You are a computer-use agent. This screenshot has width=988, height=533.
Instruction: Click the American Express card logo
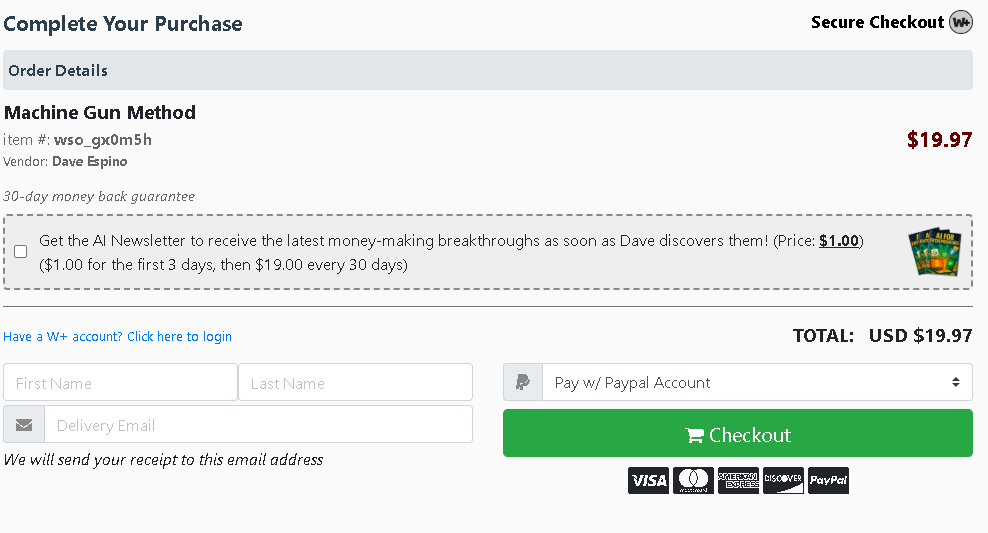click(x=738, y=481)
